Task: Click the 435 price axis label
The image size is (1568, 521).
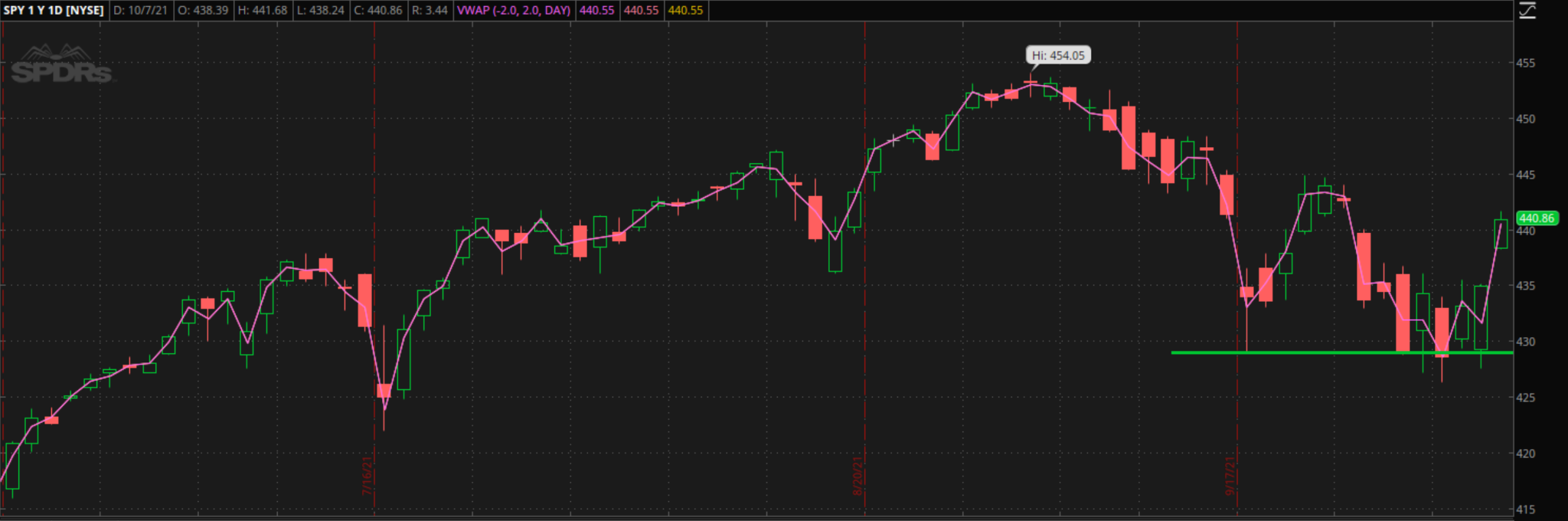Action: [x=1526, y=286]
